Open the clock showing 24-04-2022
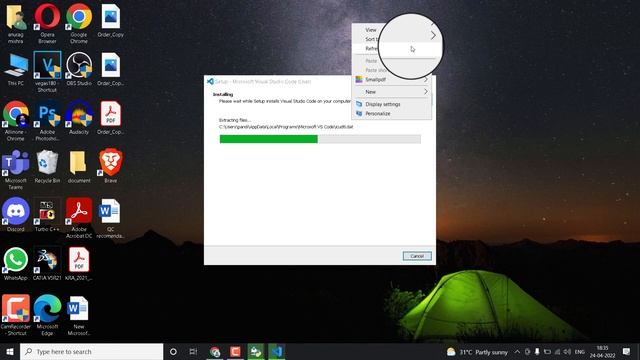640x360 pixels. (x=602, y=352)
